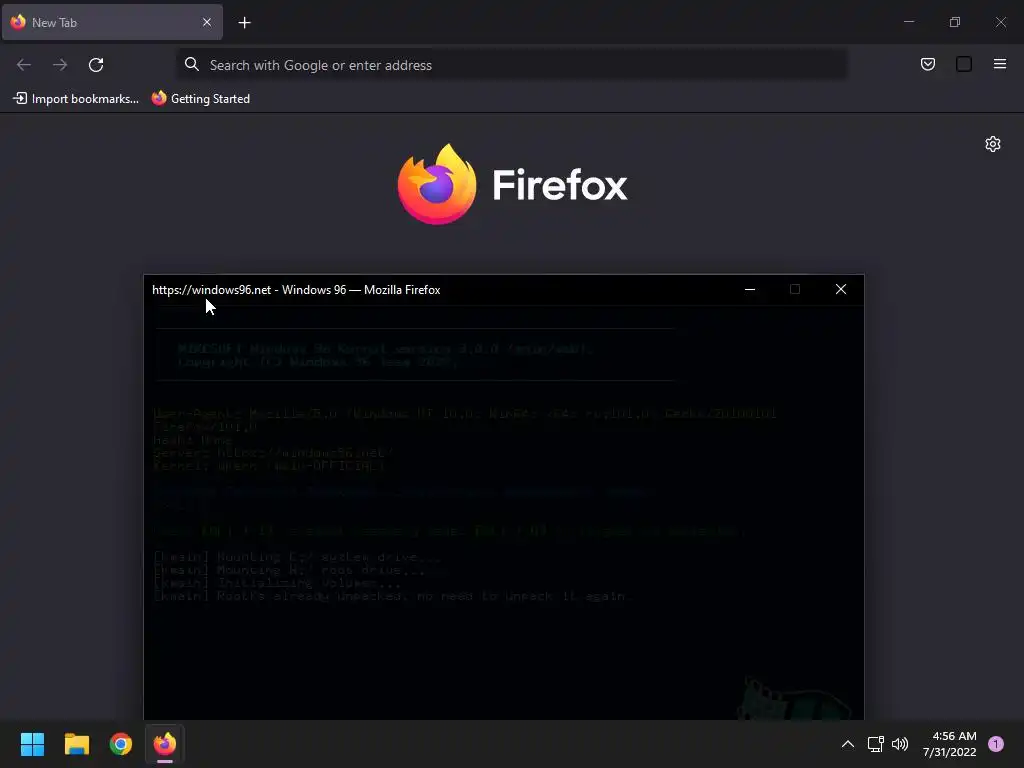The width and height of the screenshot is (1024, 768).
Task: Open new tab personalize gear settings
Action: (x=993, y=144)
